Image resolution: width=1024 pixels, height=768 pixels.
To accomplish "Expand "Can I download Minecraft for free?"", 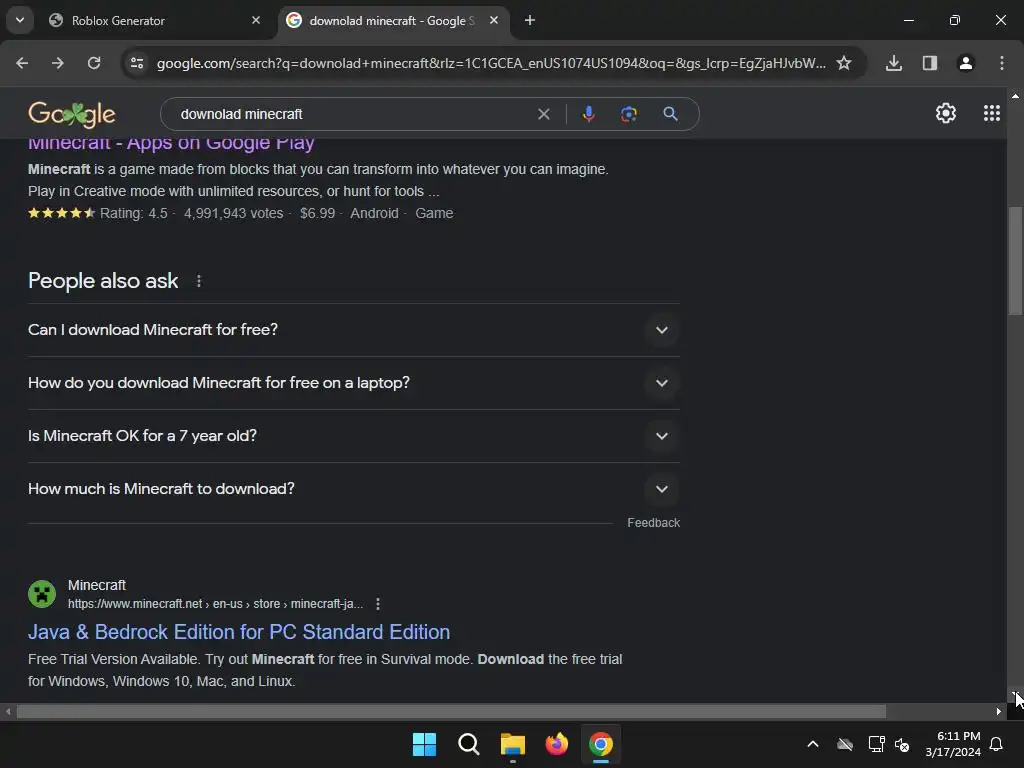I will [x=353, y=330].
